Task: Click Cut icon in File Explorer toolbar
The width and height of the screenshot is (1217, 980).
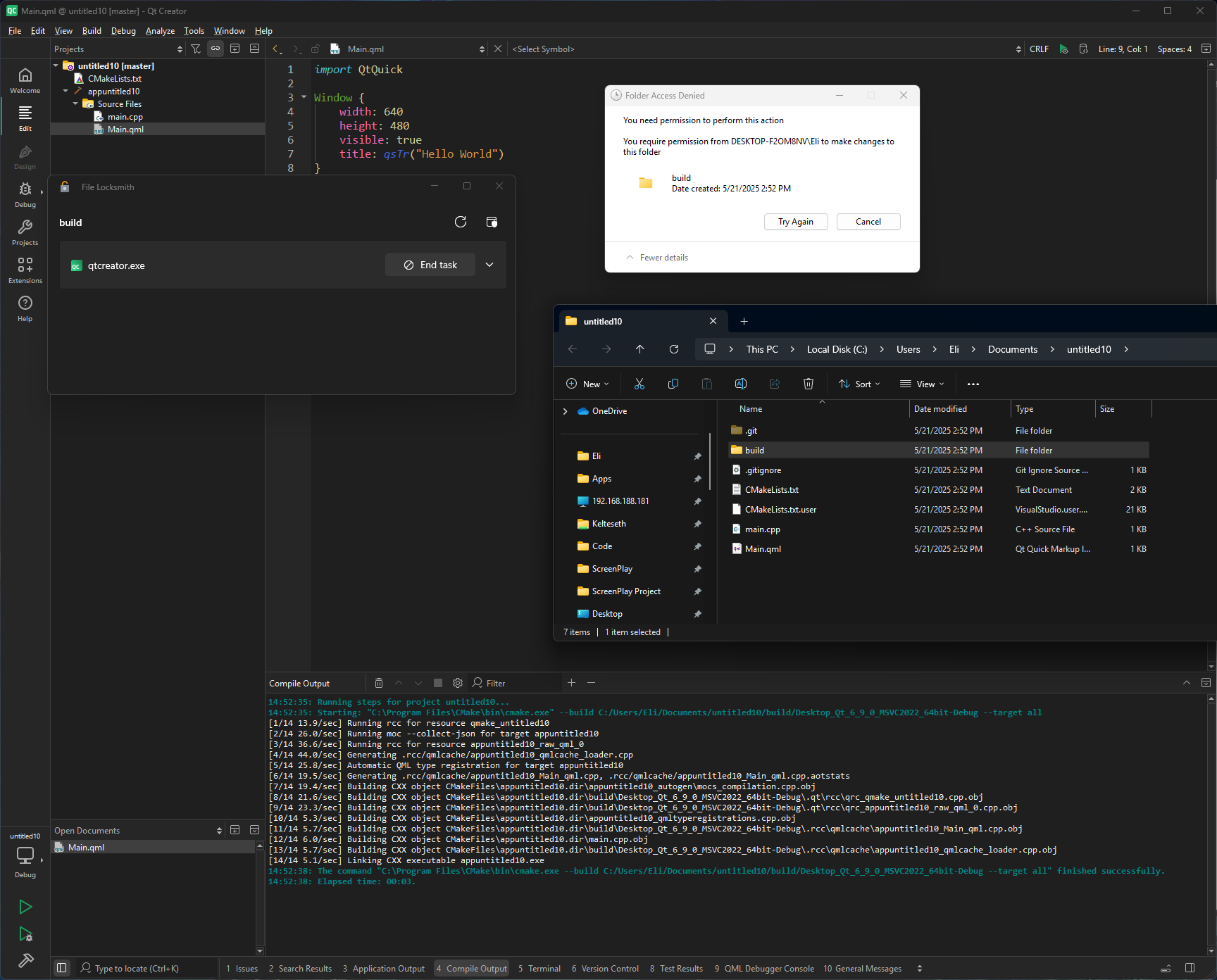Action: [639, 384]
